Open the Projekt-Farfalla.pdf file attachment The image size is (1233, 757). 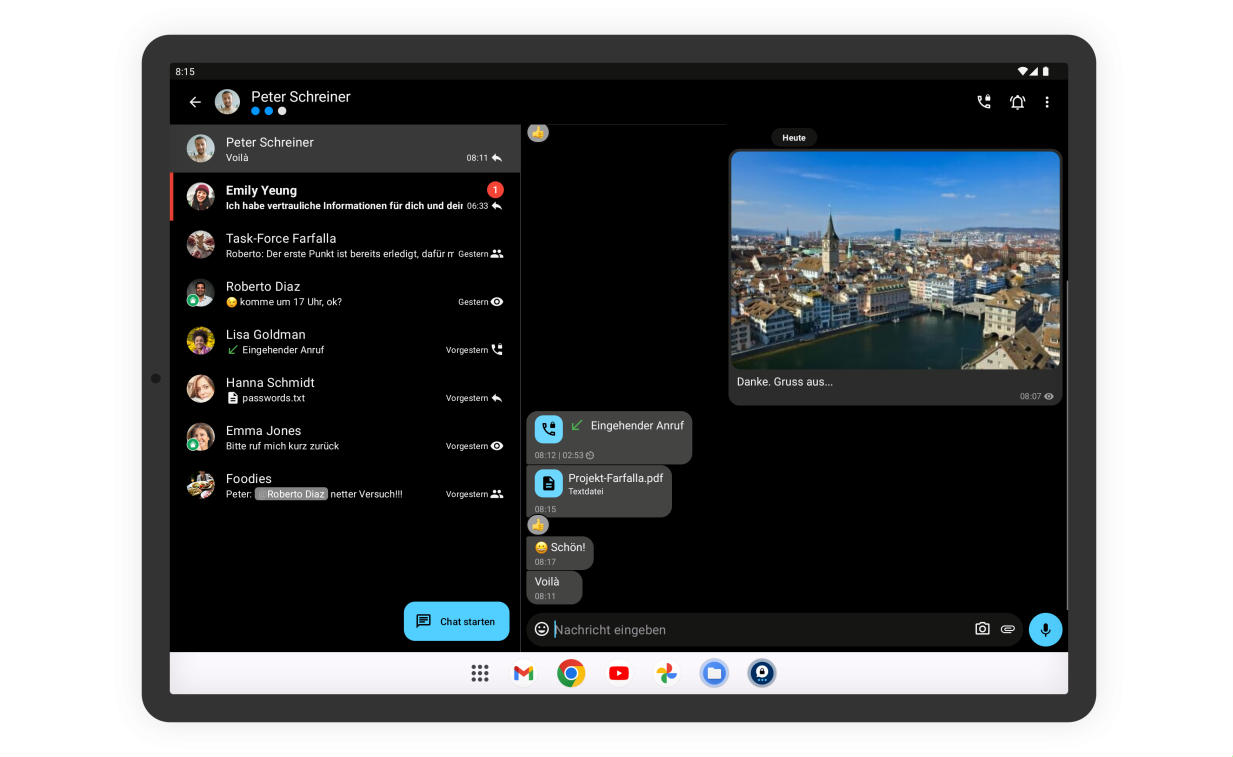click(x=600, y=484)
